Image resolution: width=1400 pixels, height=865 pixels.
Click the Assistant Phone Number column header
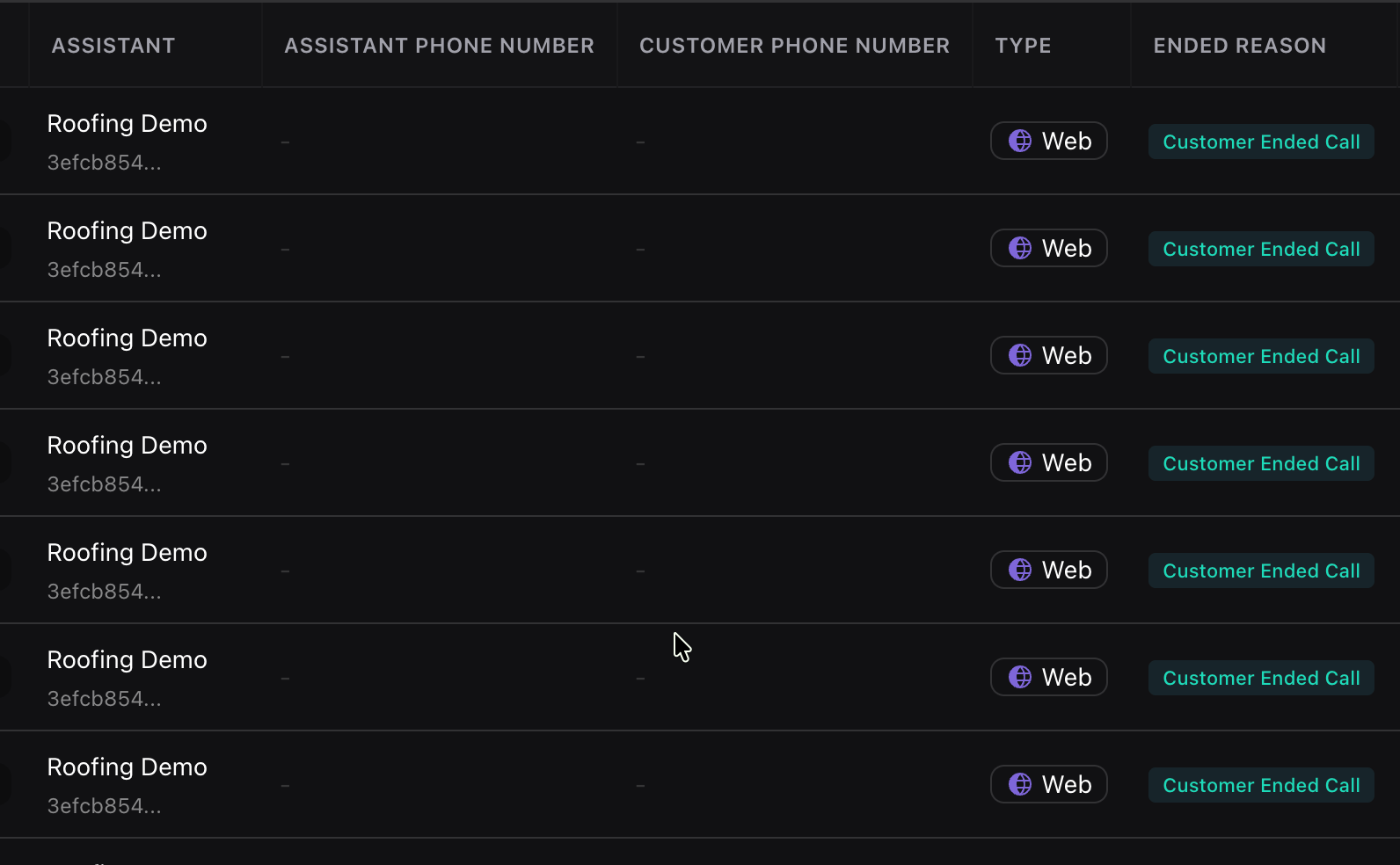[439, 46]
